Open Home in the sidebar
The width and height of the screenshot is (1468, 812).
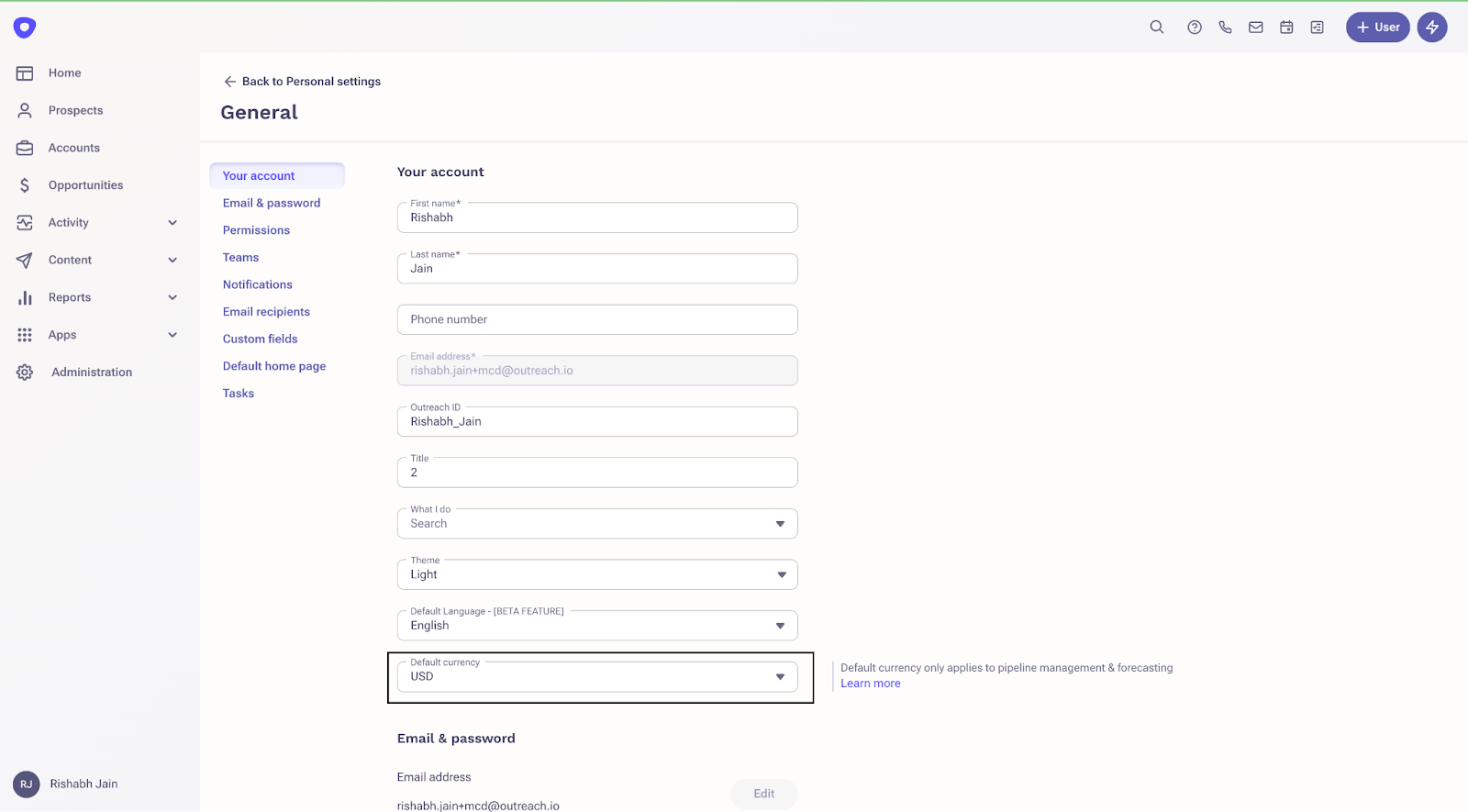(65, 73)
